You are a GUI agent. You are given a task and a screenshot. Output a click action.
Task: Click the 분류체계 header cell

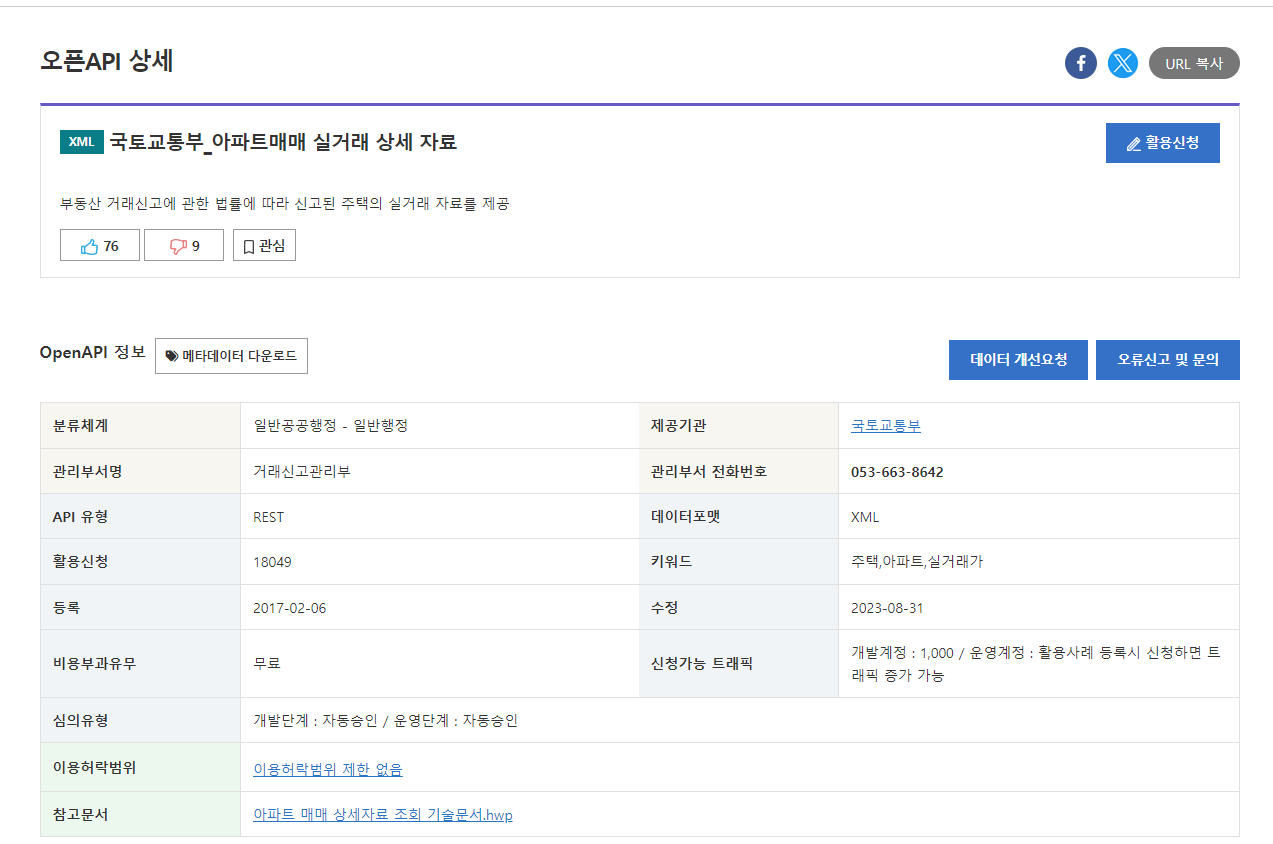tap(141, 425)
